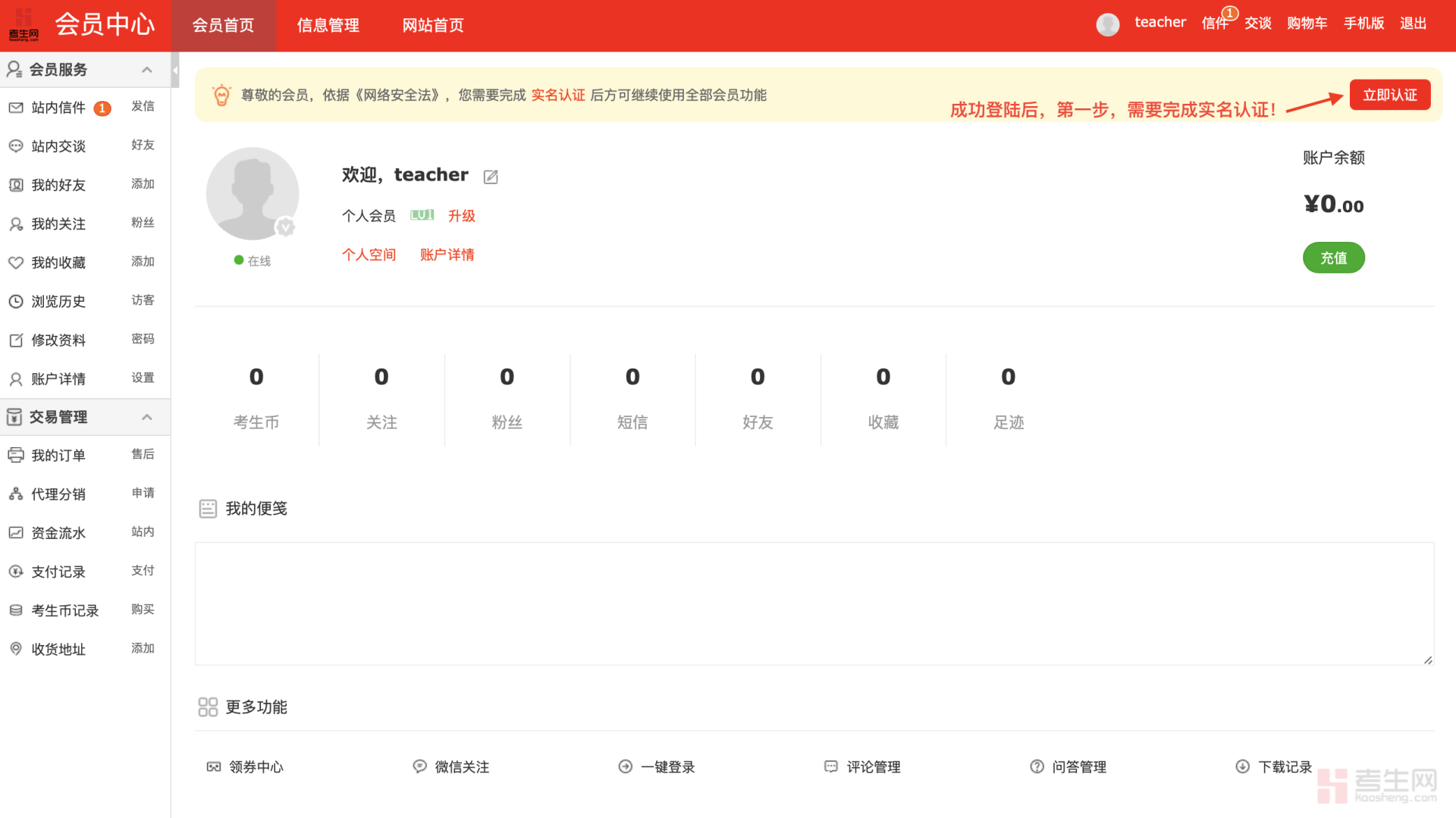Click the green 充值 recharge button
Screen dimensions: 1456x818
[1333, 258]
